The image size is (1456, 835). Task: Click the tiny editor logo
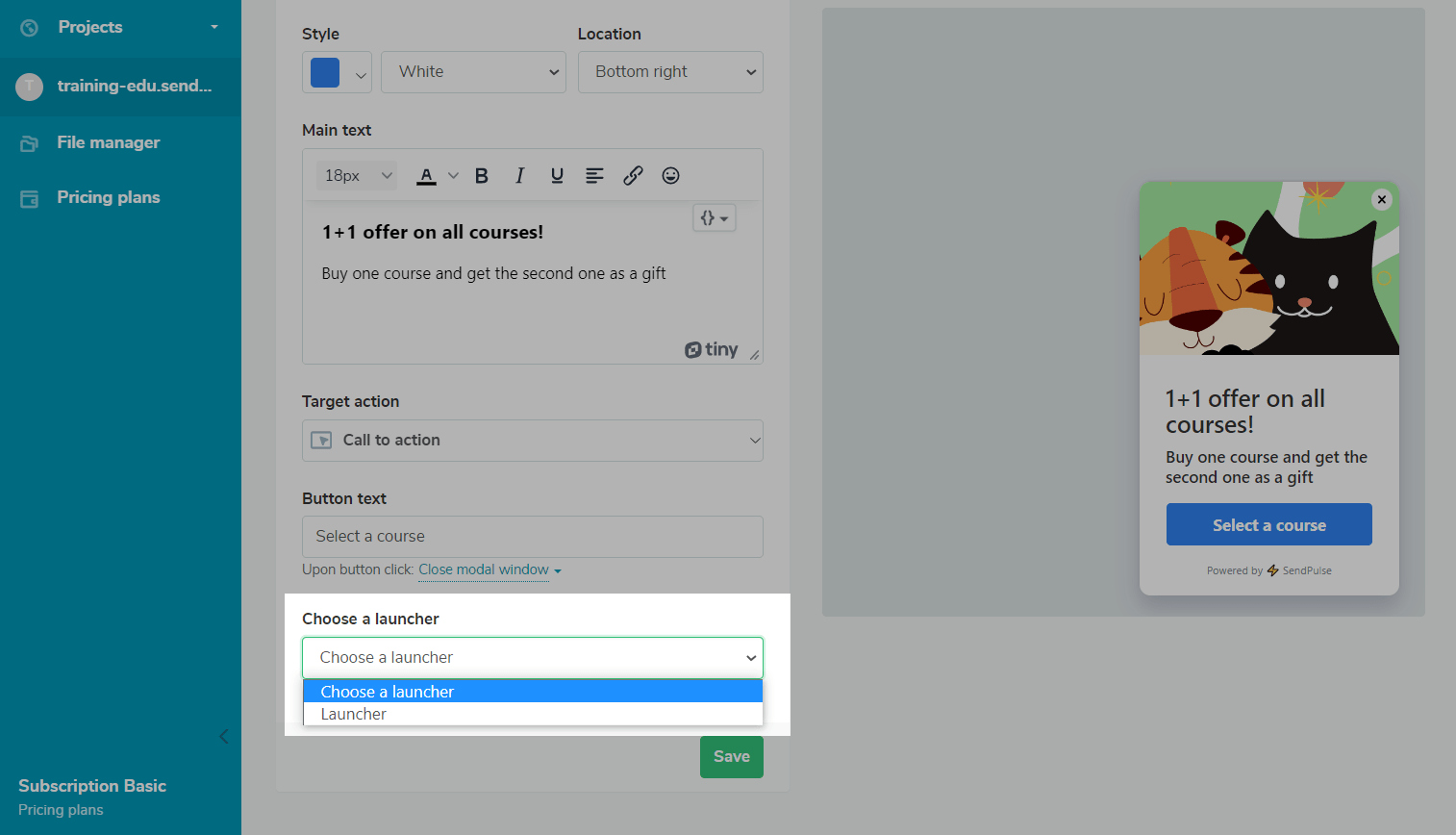coord(712,349)
